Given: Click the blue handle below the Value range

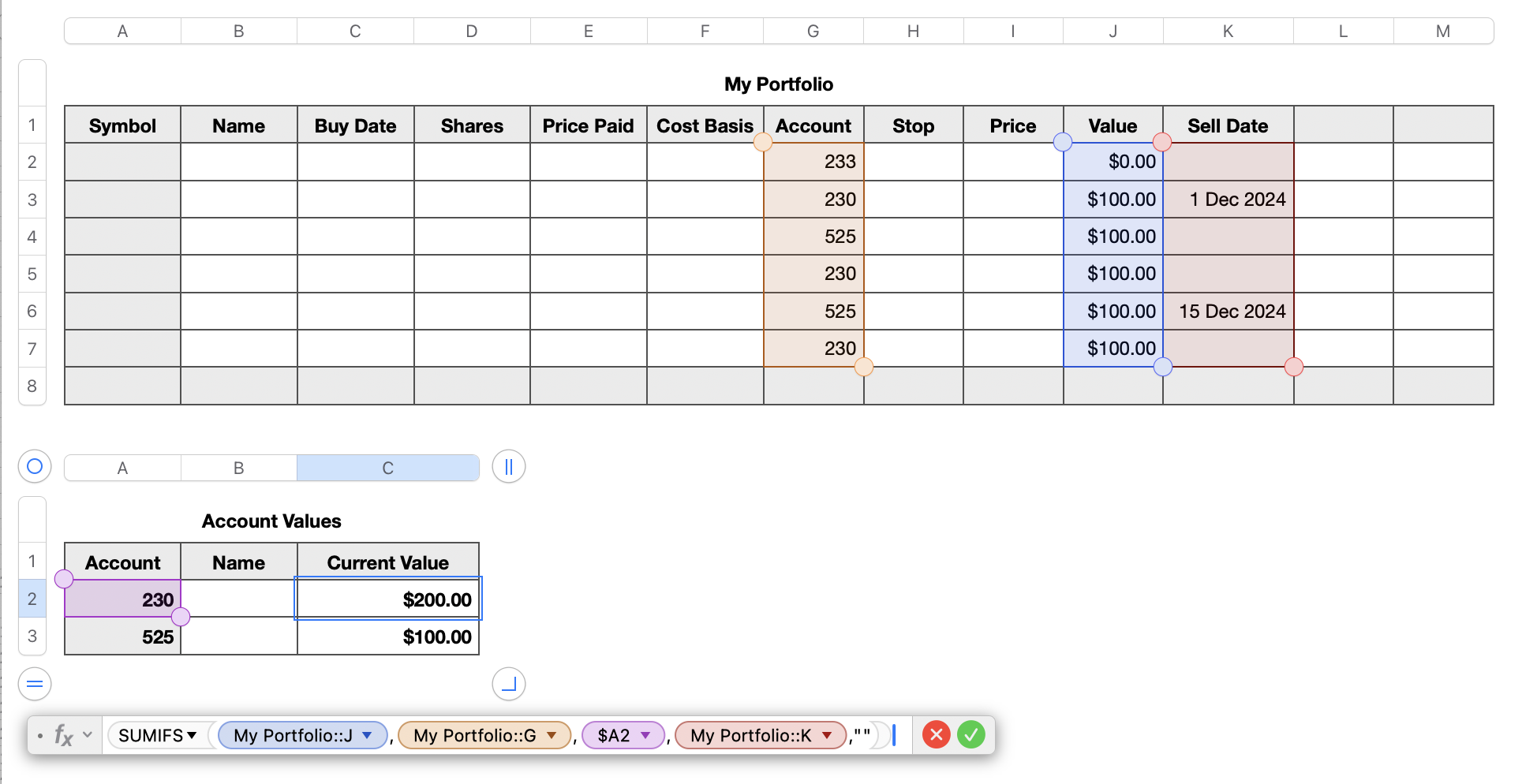Looking at the screenshot, I should [1162, 367].
